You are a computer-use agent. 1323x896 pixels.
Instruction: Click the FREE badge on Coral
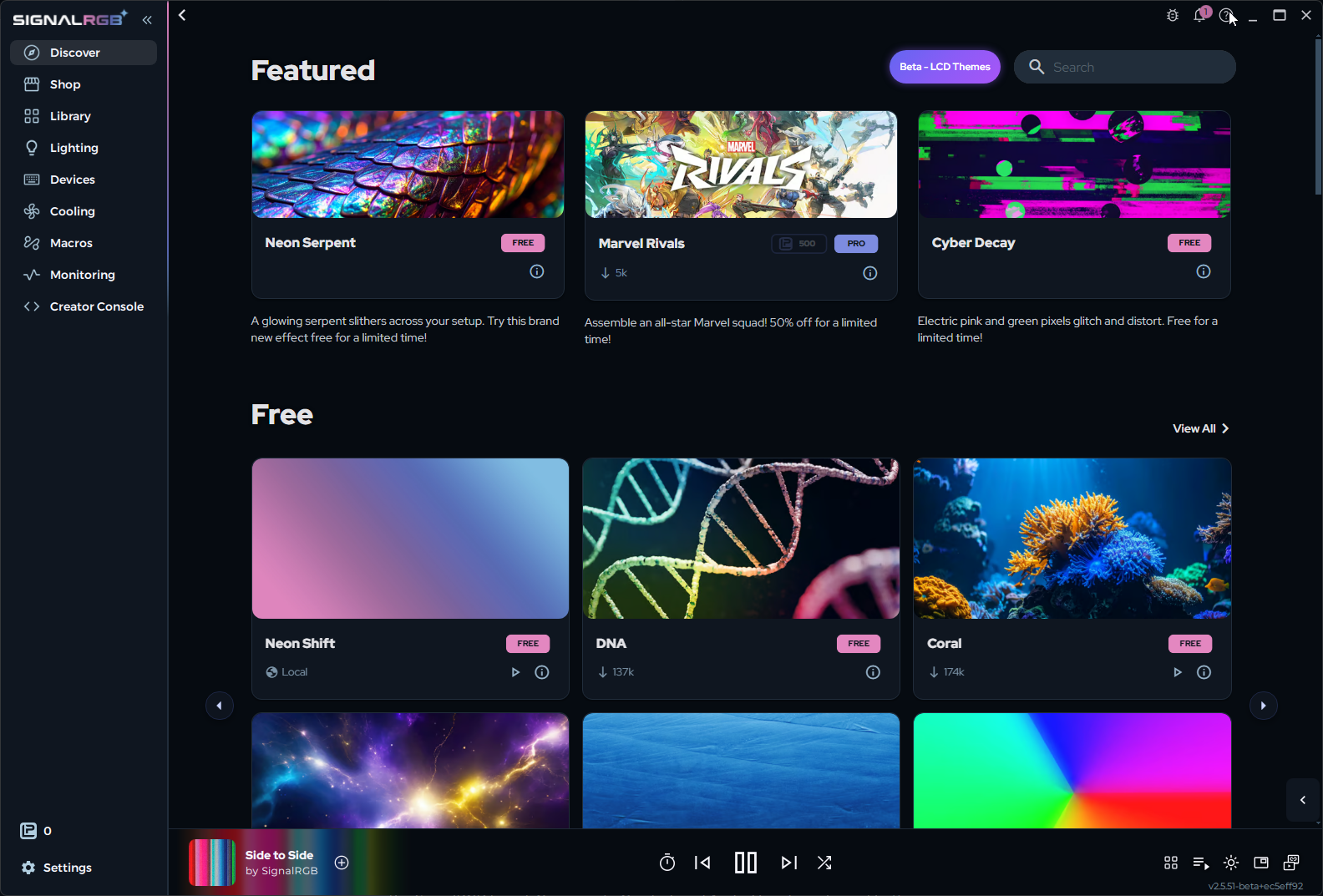(1190, 644)
